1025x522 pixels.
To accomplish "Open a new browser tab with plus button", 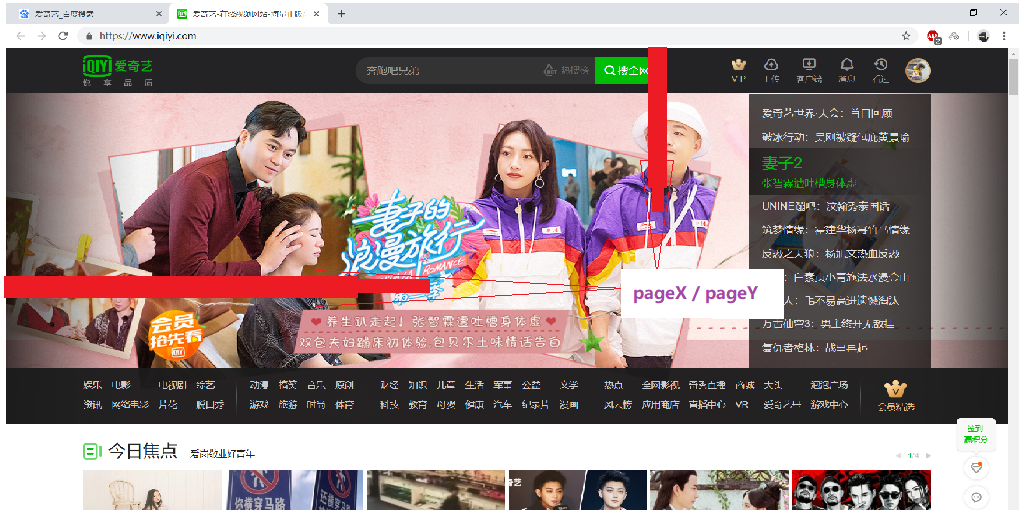I will click(341, 14).
